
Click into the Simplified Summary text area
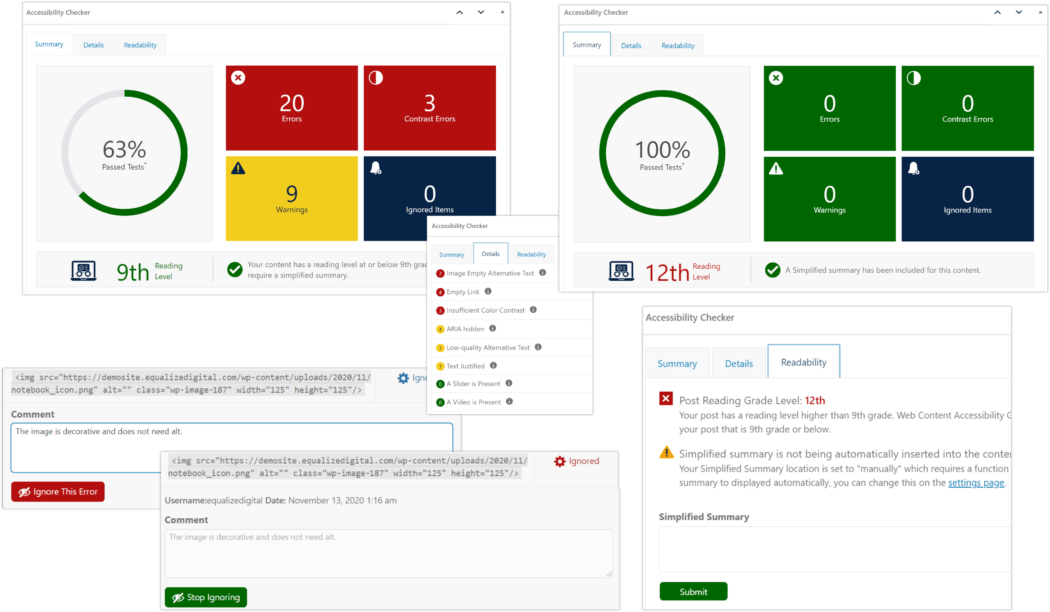coord(834,549)
